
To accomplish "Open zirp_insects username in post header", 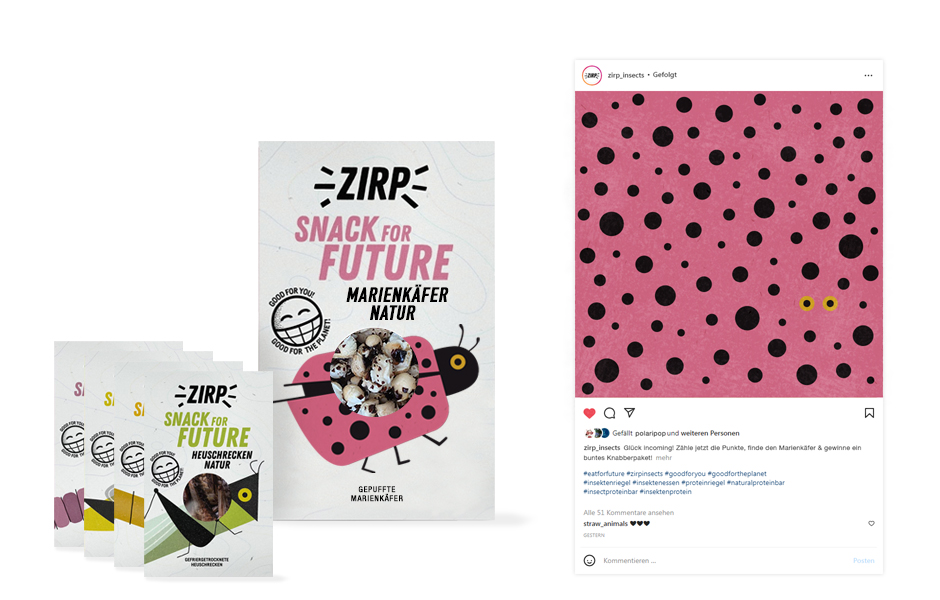I will [x=625, y=76].
